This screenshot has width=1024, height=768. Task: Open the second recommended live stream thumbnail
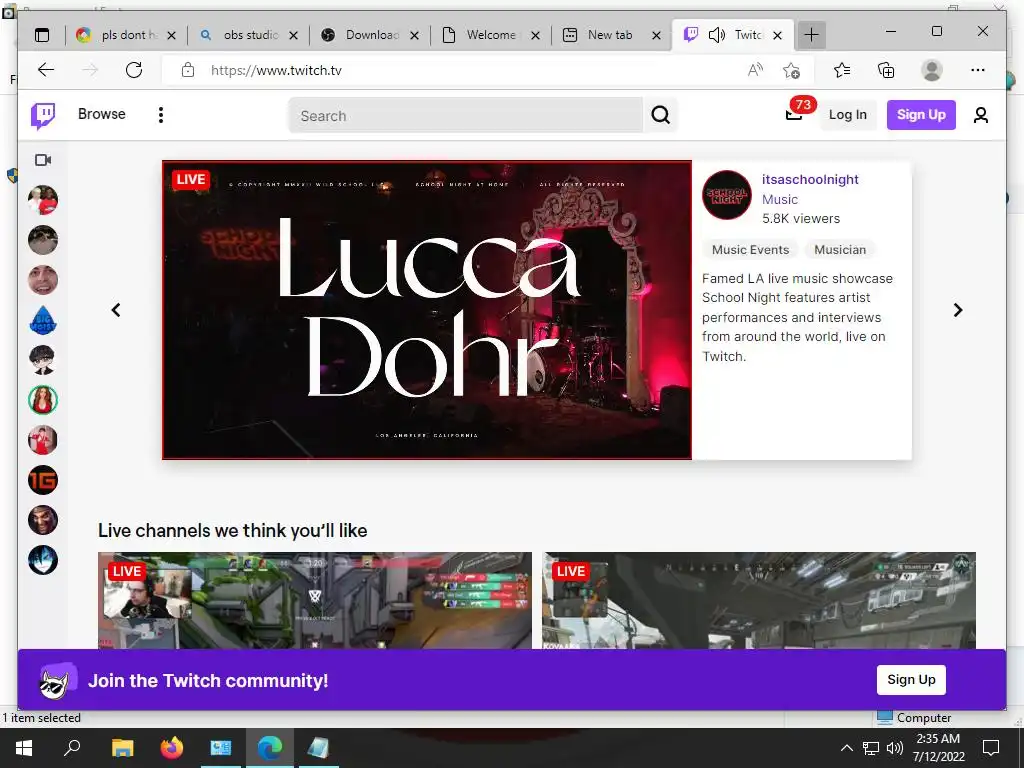tap(759, 600)
